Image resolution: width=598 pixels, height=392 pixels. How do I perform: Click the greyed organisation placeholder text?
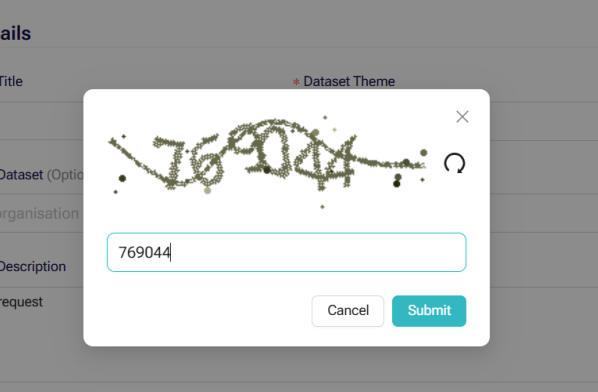coord(39,214)
